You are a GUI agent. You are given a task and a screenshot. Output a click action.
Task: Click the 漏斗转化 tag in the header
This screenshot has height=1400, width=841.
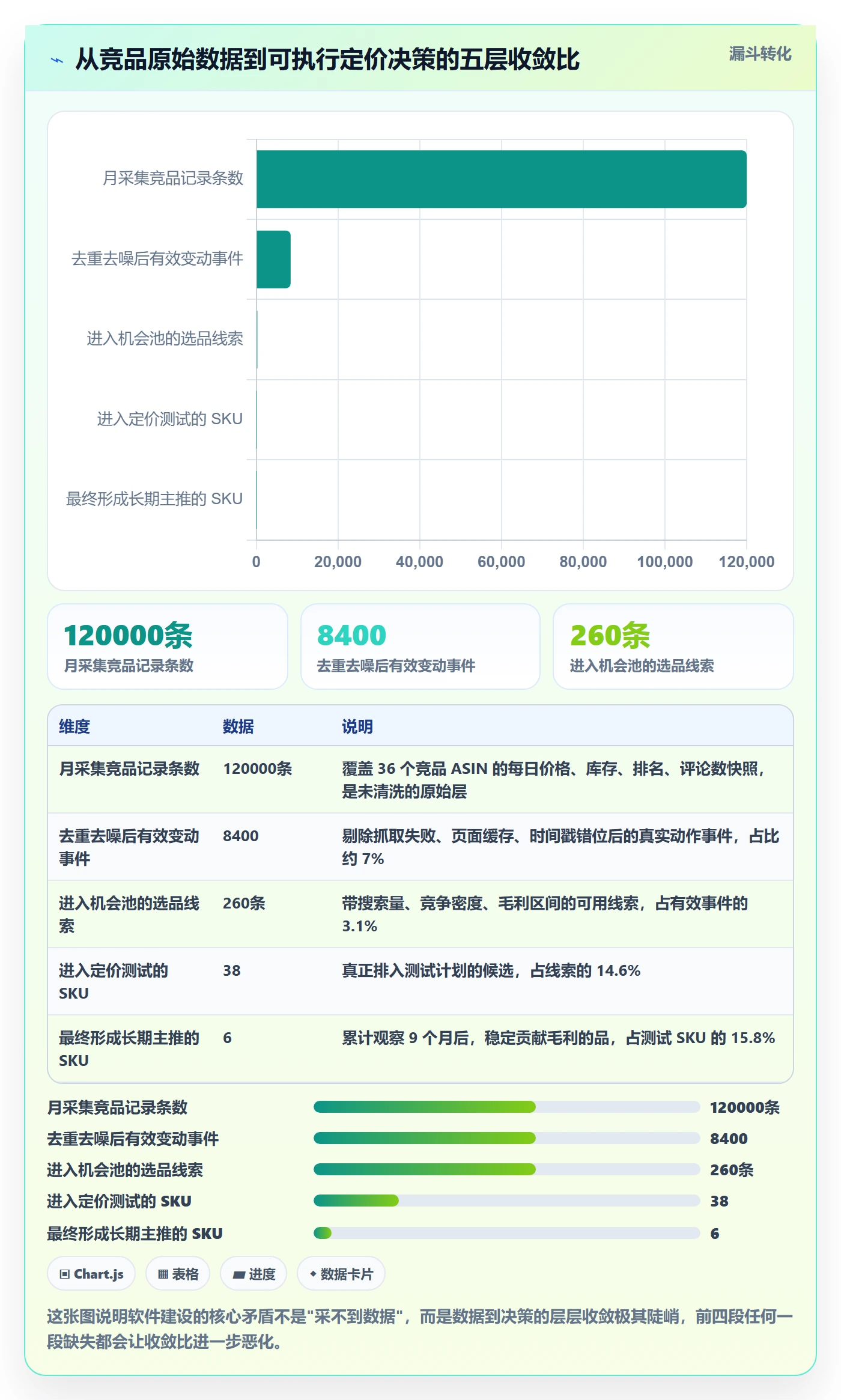(760, 54)
